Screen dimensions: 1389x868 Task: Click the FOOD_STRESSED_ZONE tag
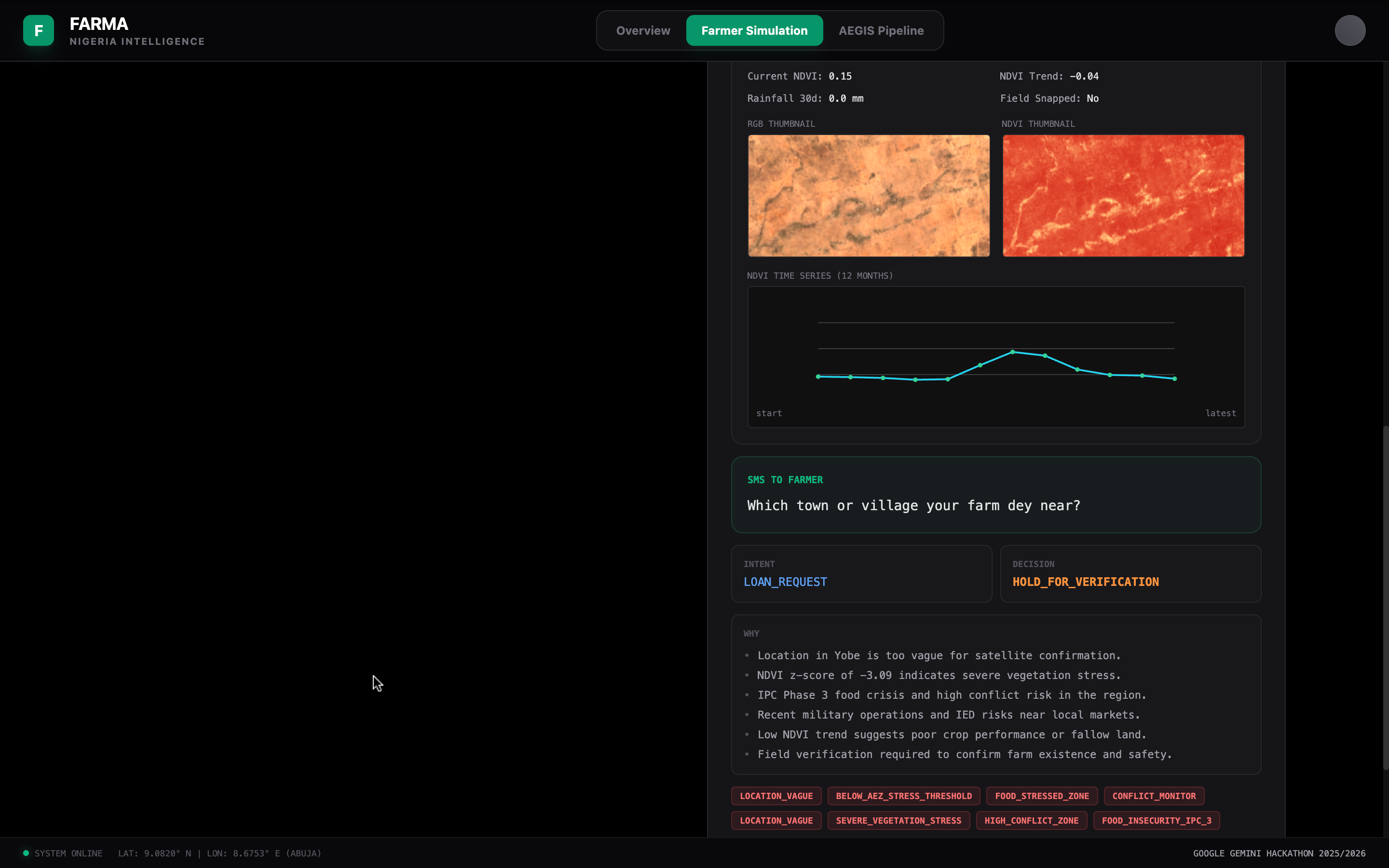[1041, 796]
